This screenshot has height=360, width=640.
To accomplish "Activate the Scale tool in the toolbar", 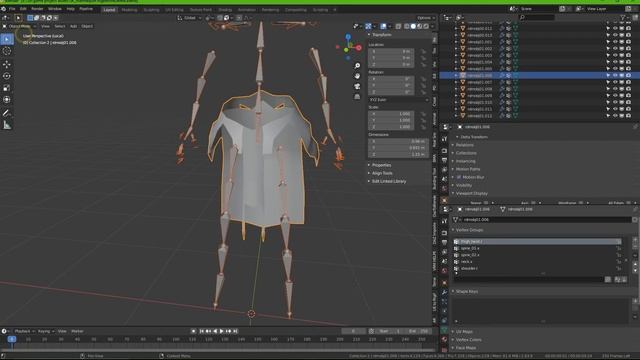I will tap(7, 88).
